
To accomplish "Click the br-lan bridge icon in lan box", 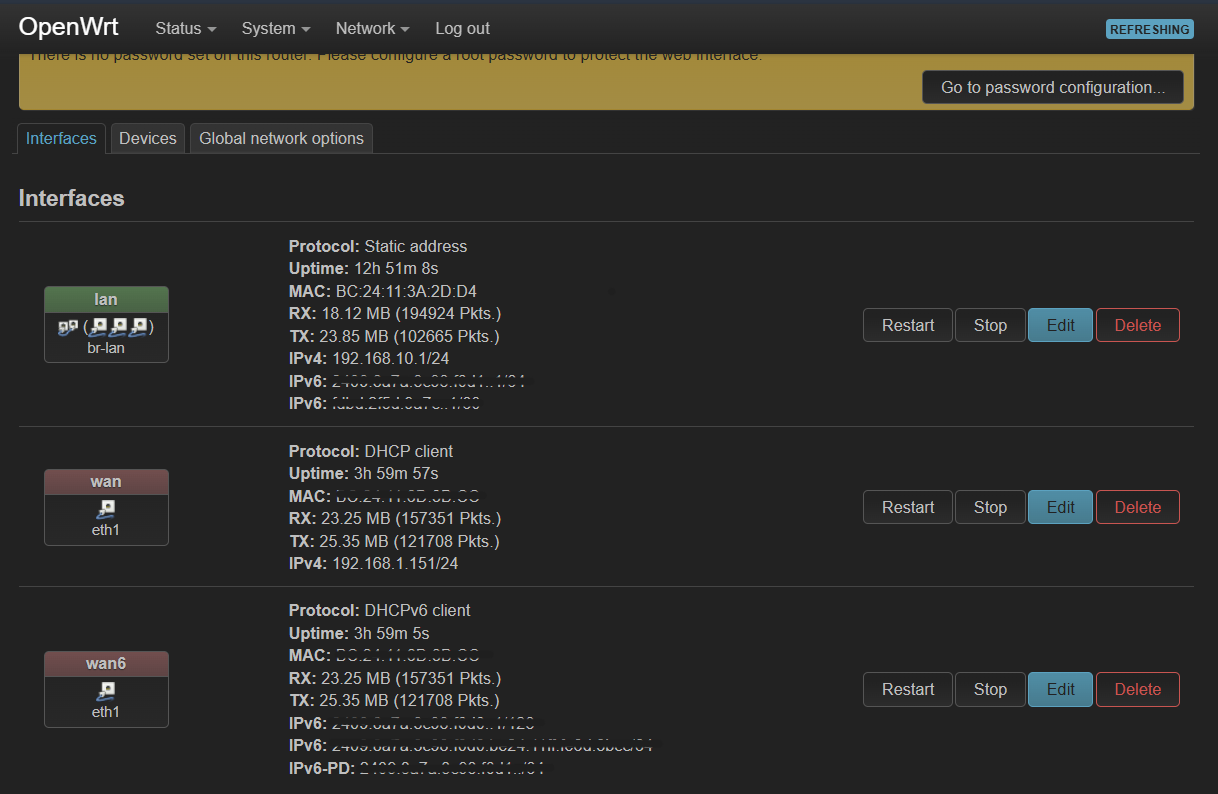I will pos(67,327).
